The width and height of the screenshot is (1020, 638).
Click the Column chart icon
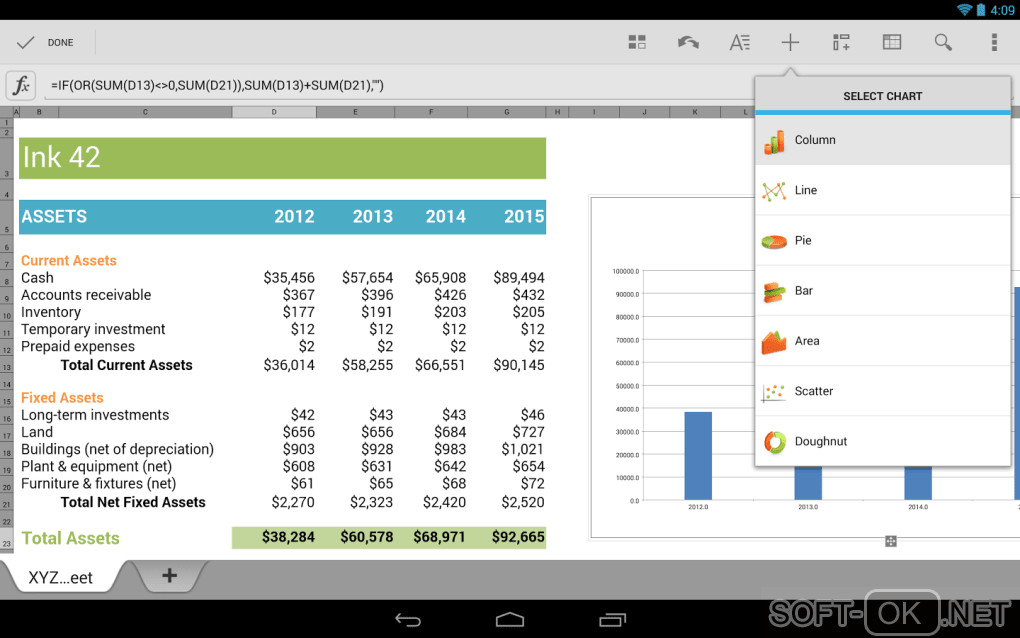point(774,142)
